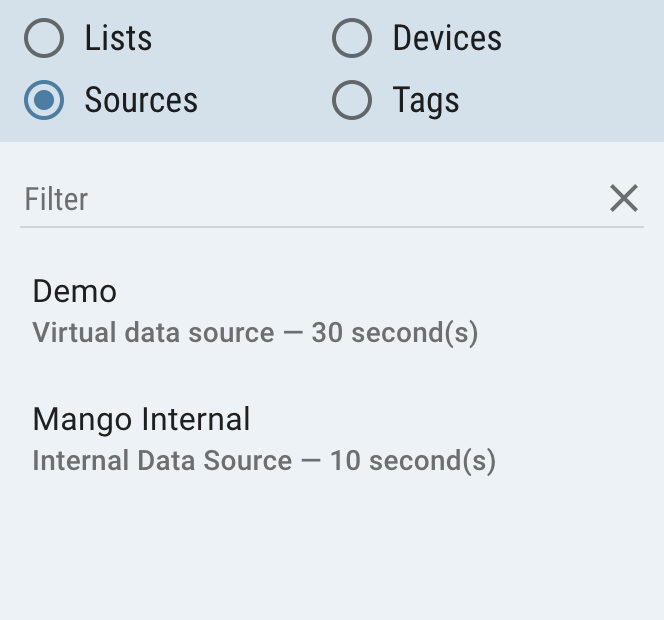Switch browsing mode to Devices circle
664x620 pixels.
tap(352, 39)
